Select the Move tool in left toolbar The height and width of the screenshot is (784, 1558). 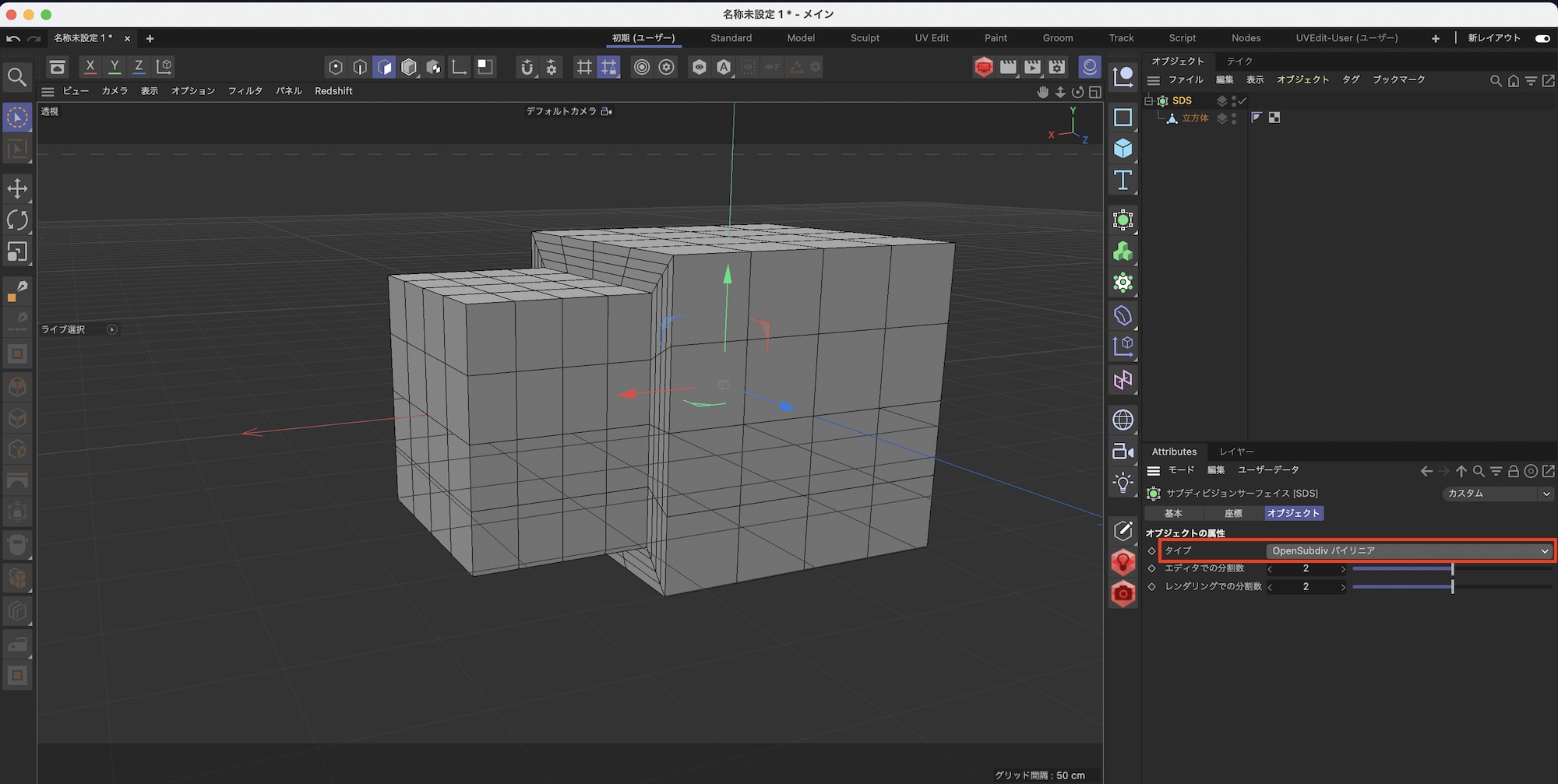[x=17, y=188]
